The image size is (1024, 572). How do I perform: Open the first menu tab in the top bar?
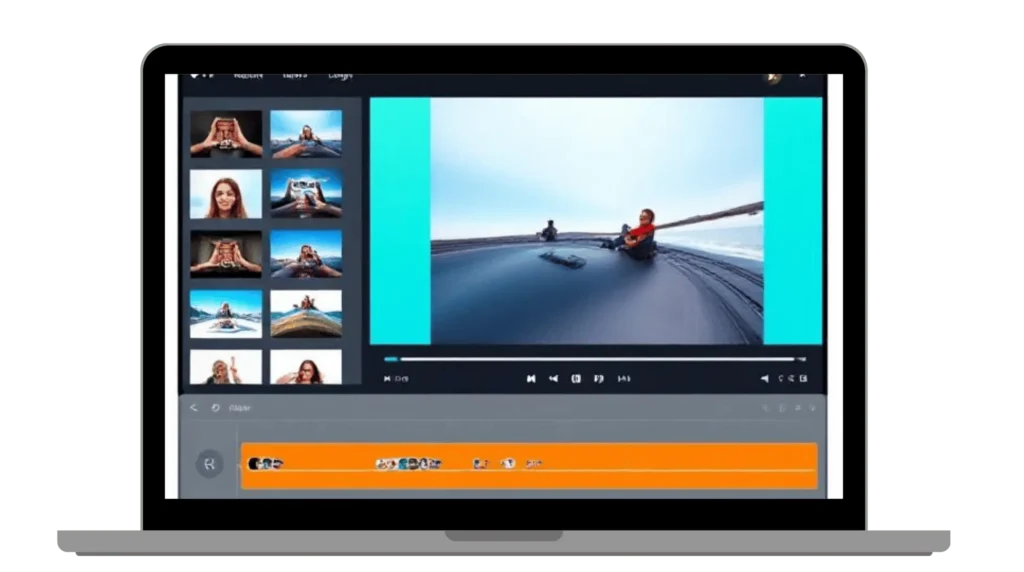pyautogui.click(x=247, y=76)
